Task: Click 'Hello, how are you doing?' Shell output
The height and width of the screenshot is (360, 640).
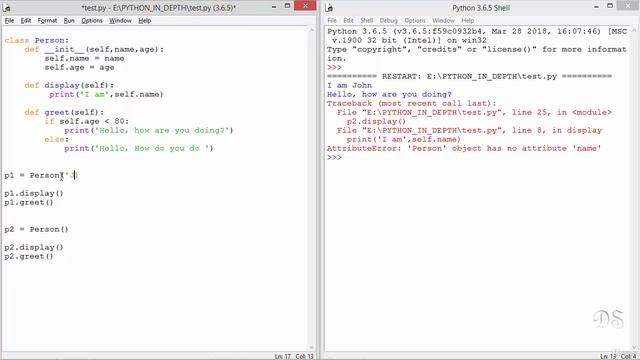Action: click(389, 94)
